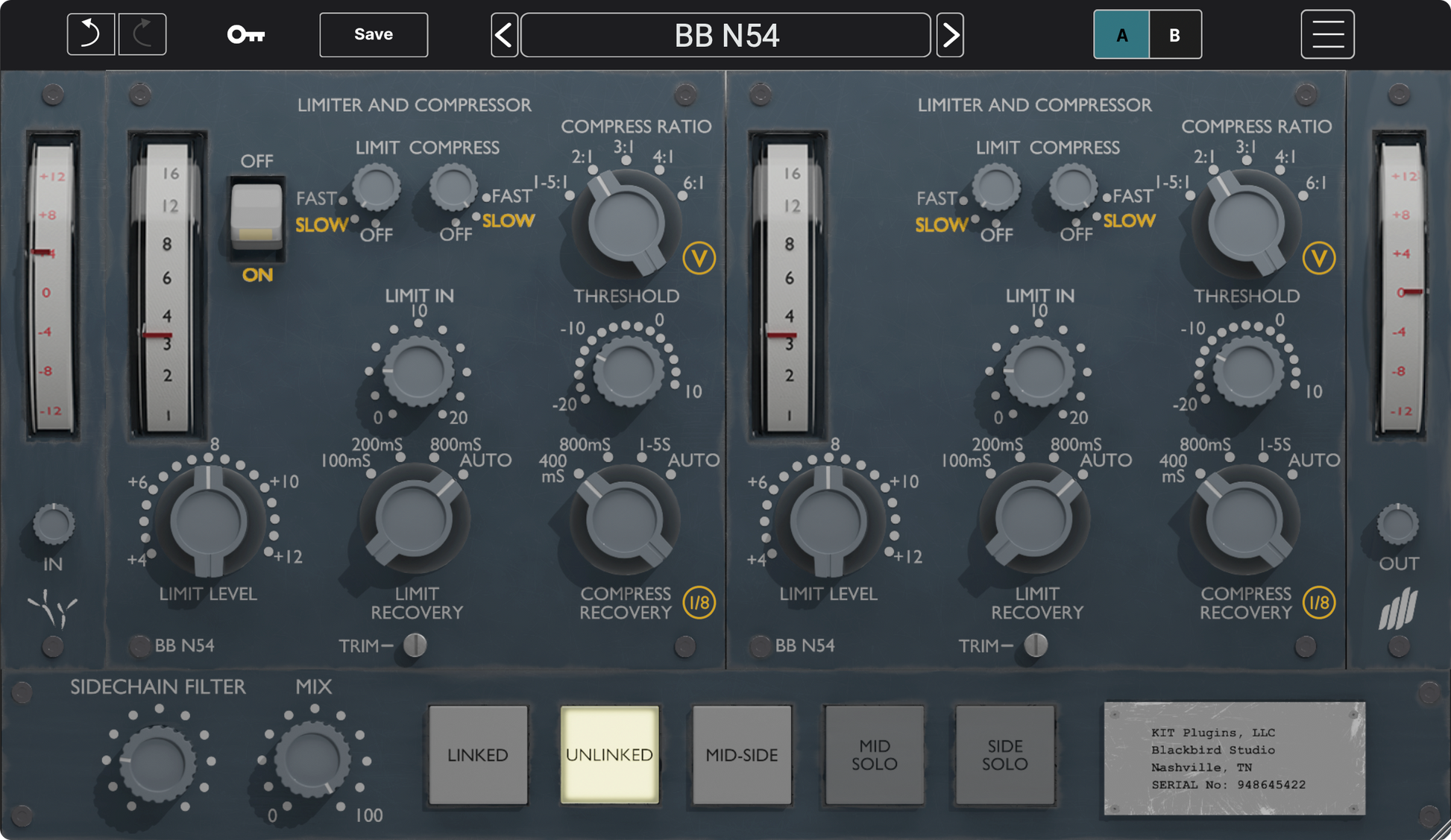1451x840 pixels.
Task: Click the Save button
Action: click(373, 34)
